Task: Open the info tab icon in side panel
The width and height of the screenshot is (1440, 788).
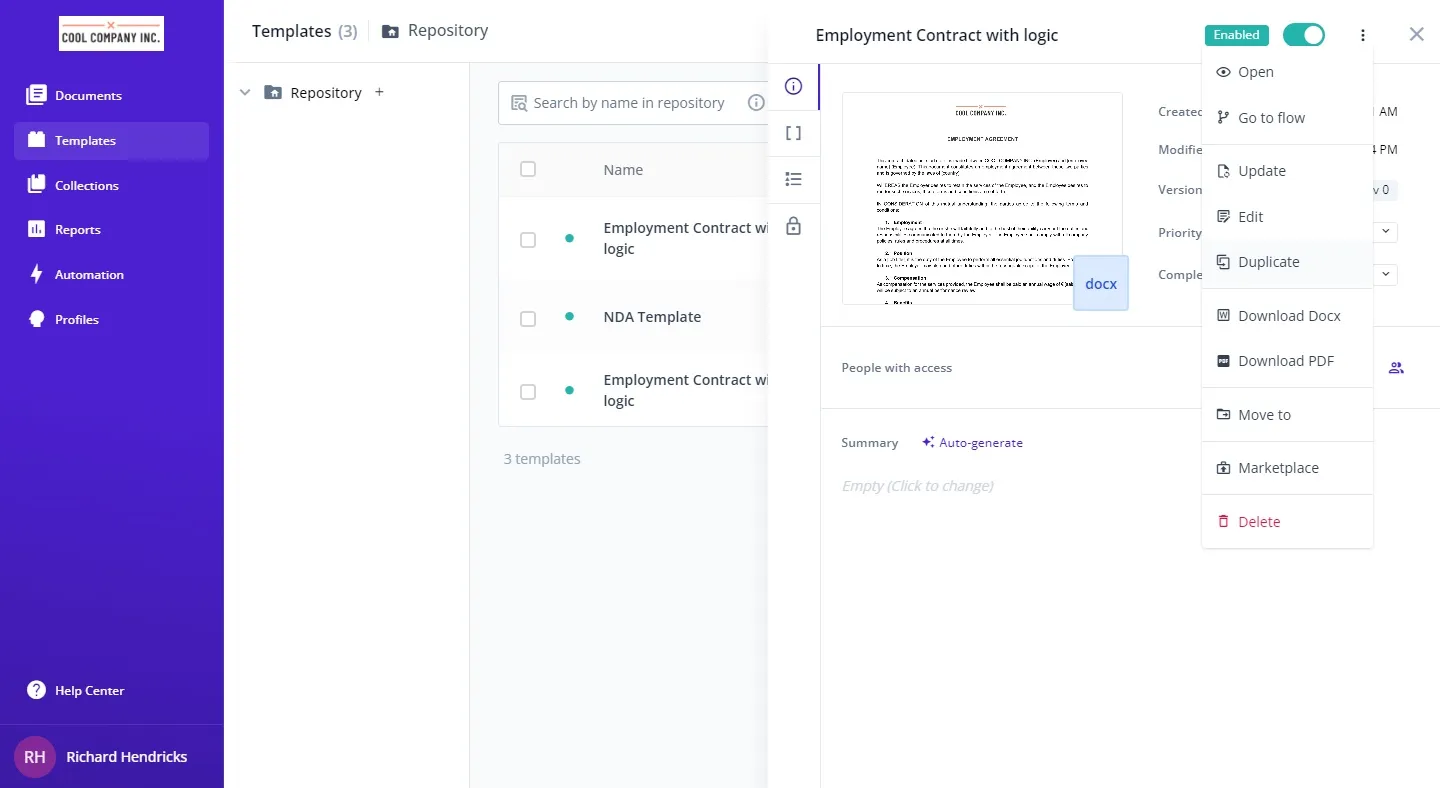Action: (793, 86)
